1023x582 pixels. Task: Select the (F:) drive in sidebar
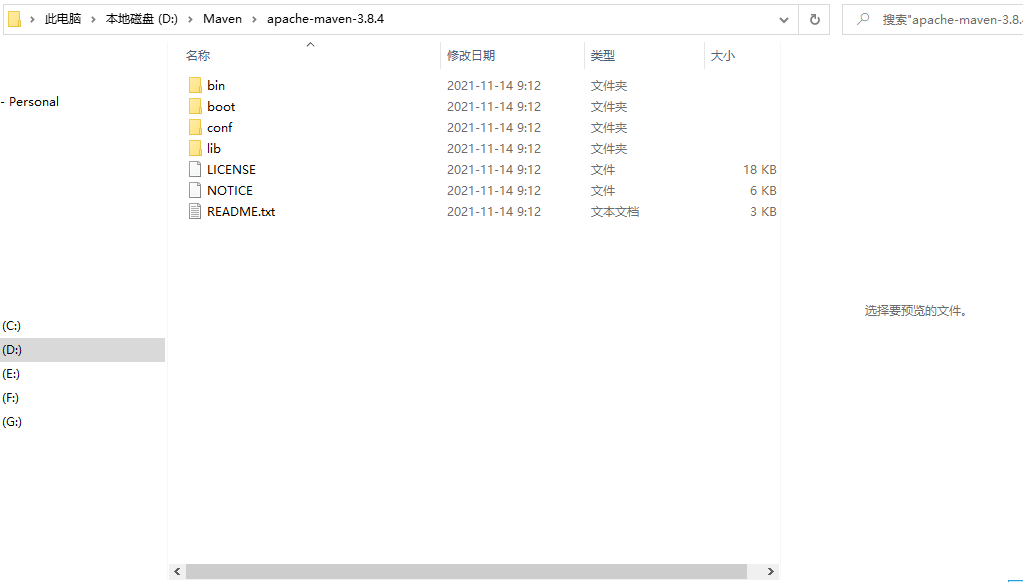pyautogui.click(x=10, y=398)
